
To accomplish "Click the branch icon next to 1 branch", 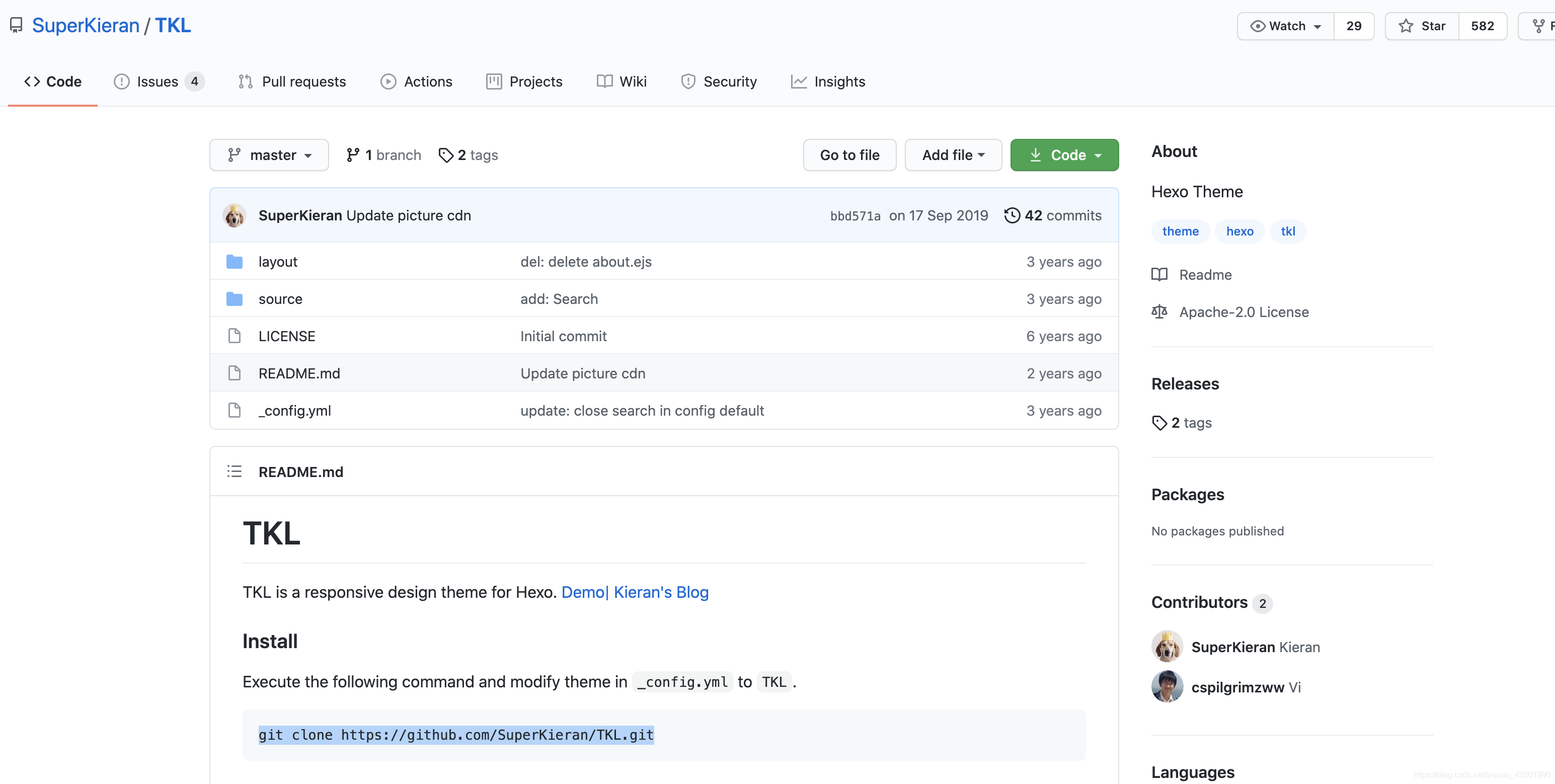I will 353,155.
